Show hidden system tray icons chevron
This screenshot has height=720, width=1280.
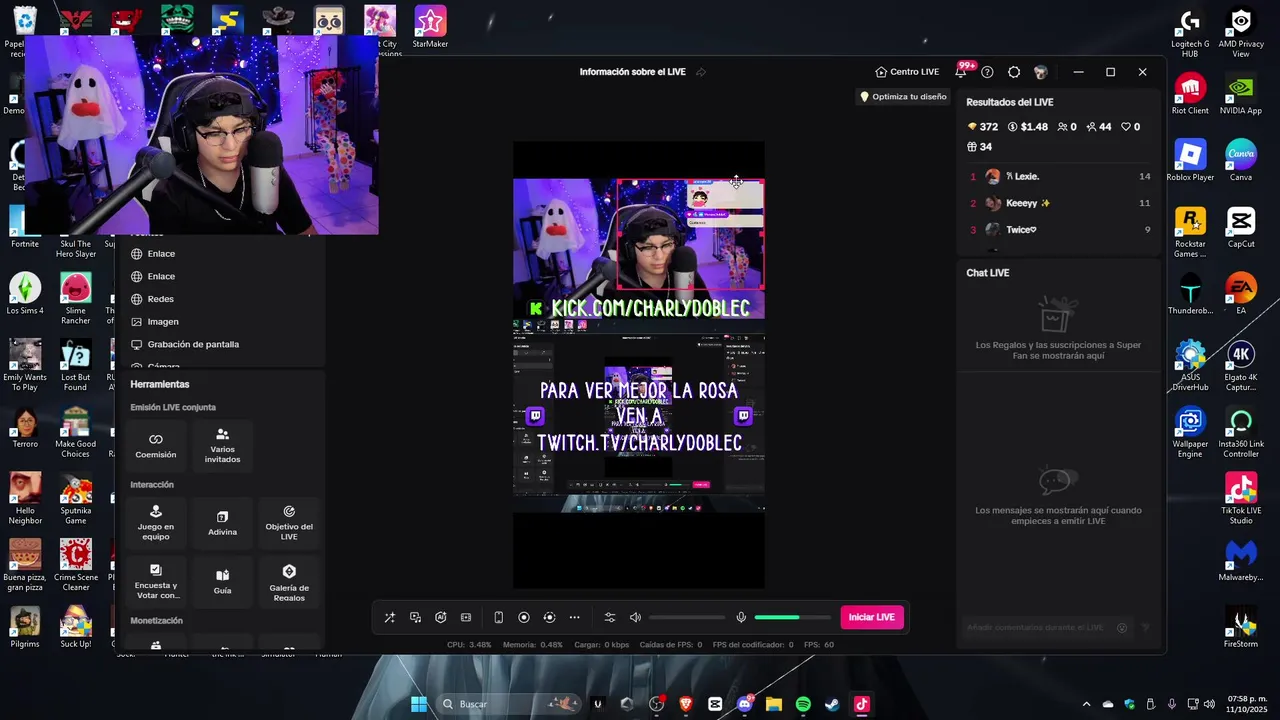coord(1086,704)
